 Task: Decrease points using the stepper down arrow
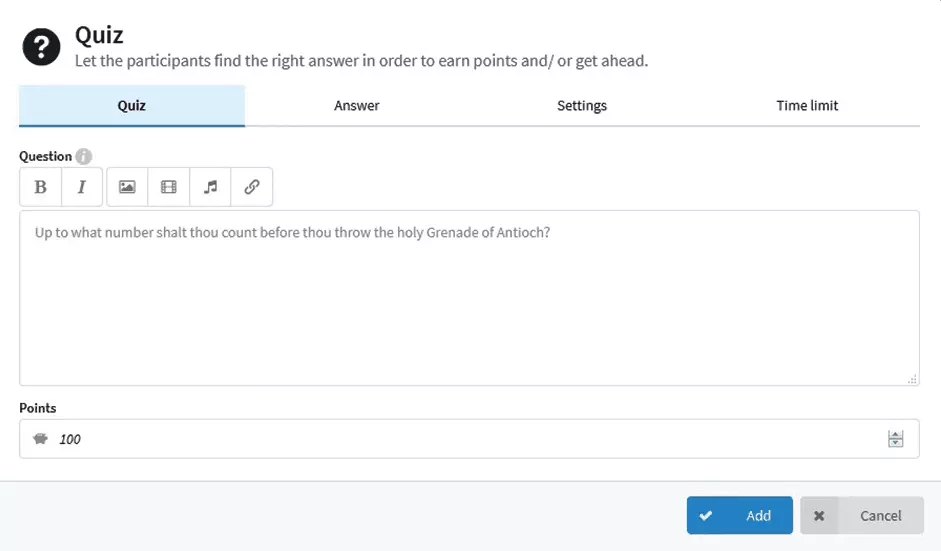[895, 443]
